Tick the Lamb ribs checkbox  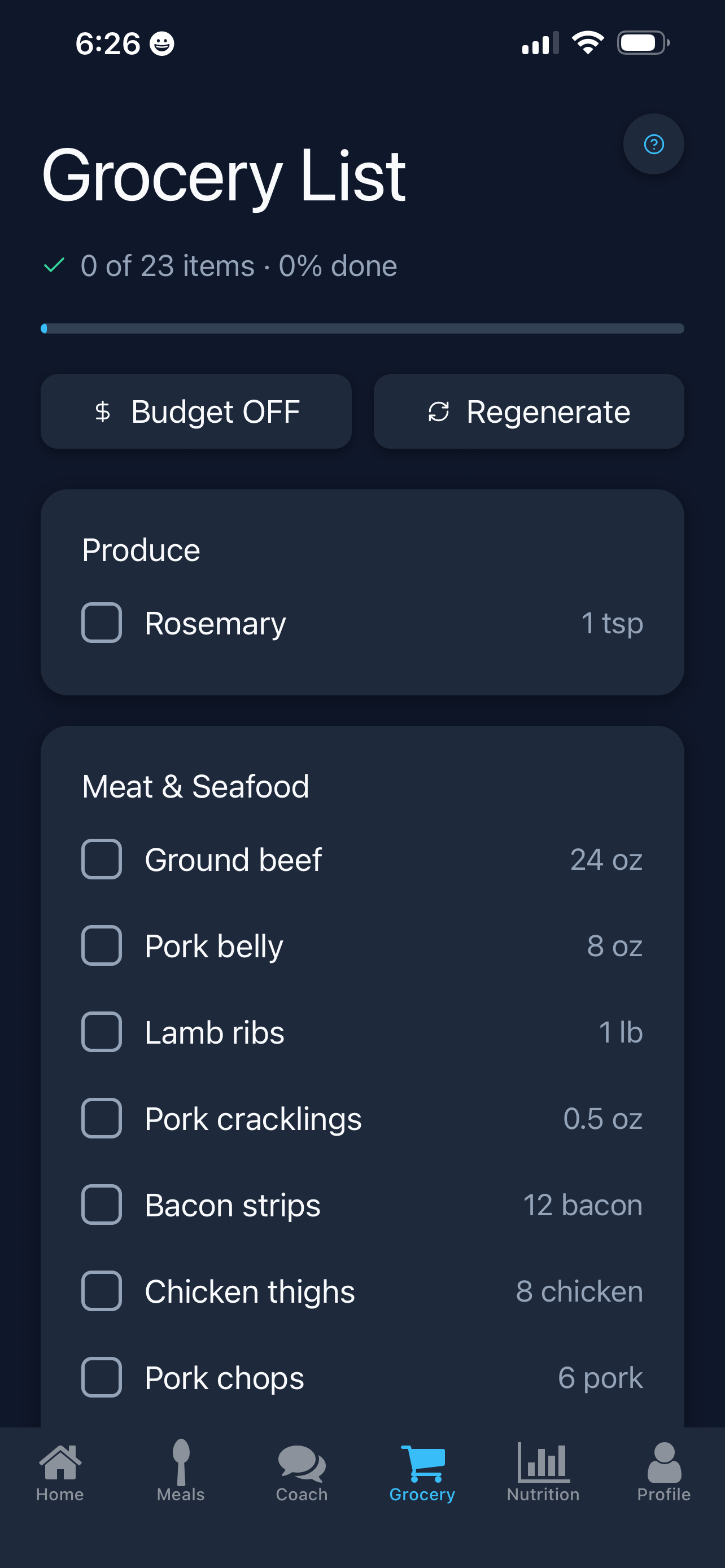tap(102, 1032)
